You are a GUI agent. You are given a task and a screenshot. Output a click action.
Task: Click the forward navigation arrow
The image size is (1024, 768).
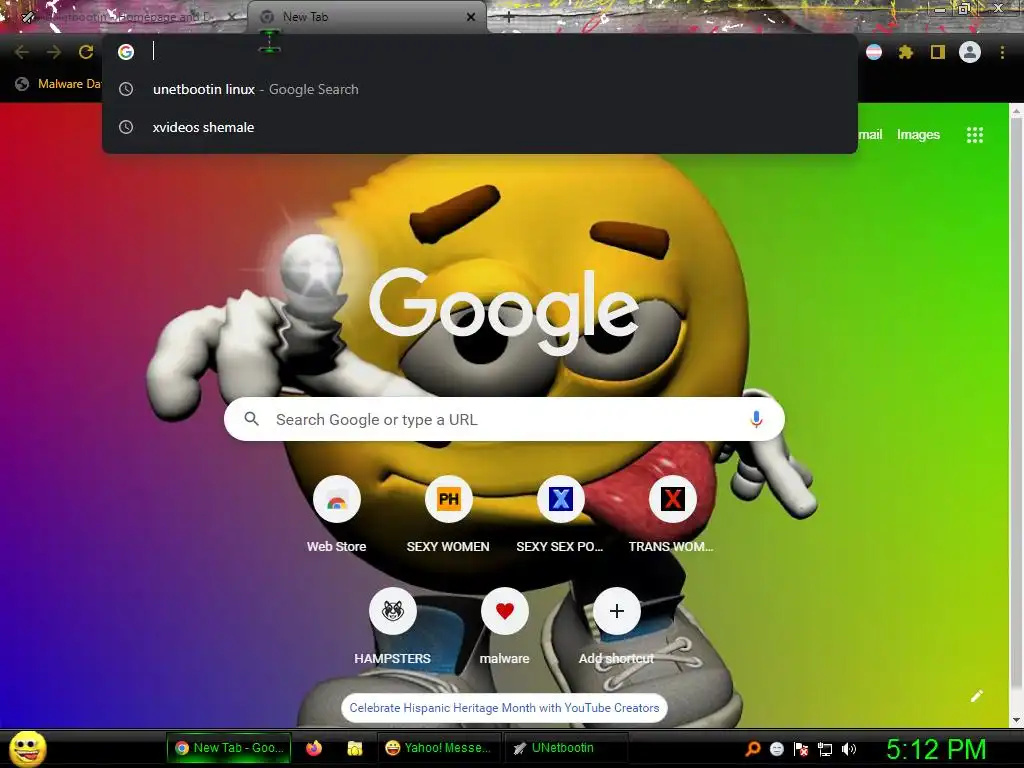[x=54, y=52]
